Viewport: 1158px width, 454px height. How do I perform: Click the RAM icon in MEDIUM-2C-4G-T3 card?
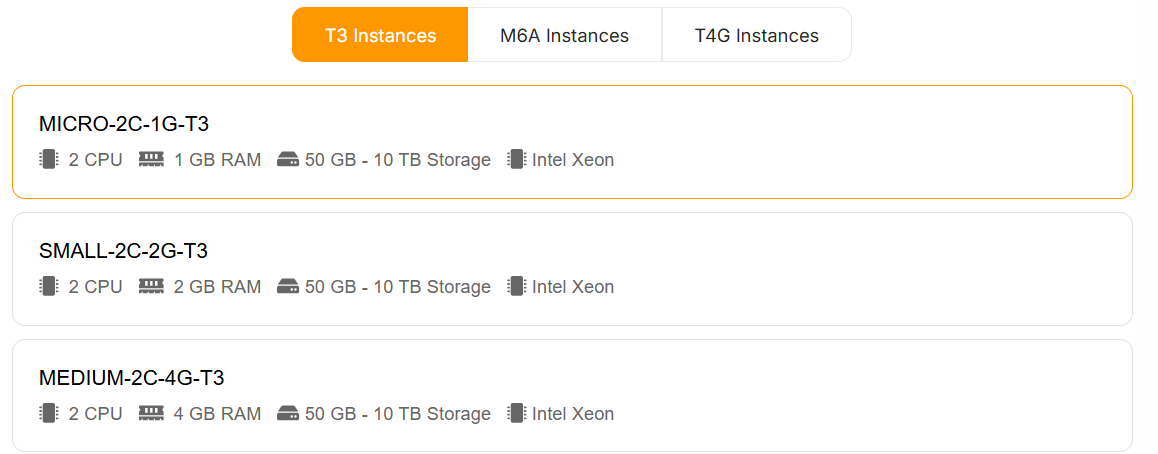pyautogui.click(x=151, y=413)
